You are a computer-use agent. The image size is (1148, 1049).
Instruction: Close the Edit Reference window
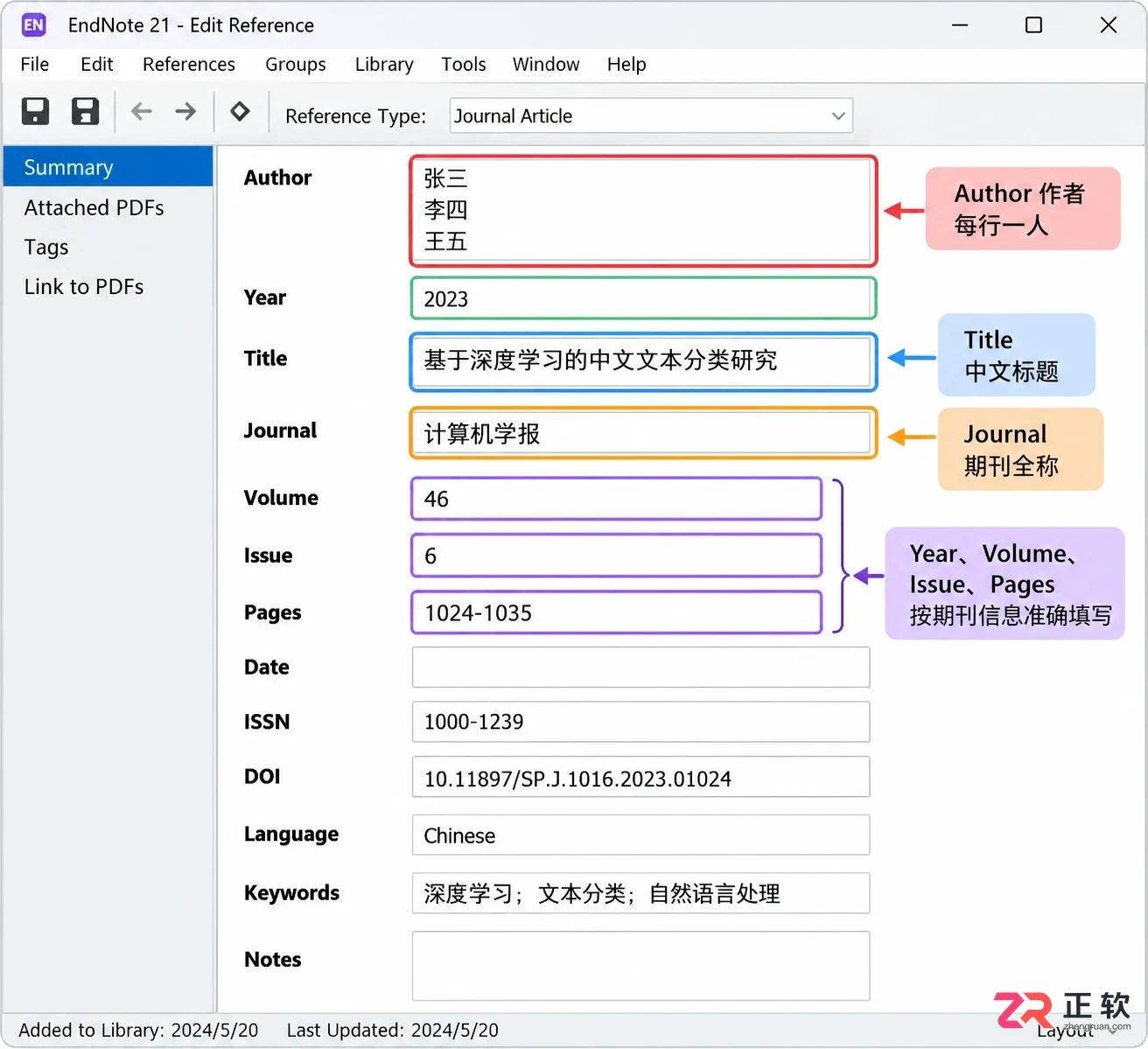click(x=1109, y=25)
